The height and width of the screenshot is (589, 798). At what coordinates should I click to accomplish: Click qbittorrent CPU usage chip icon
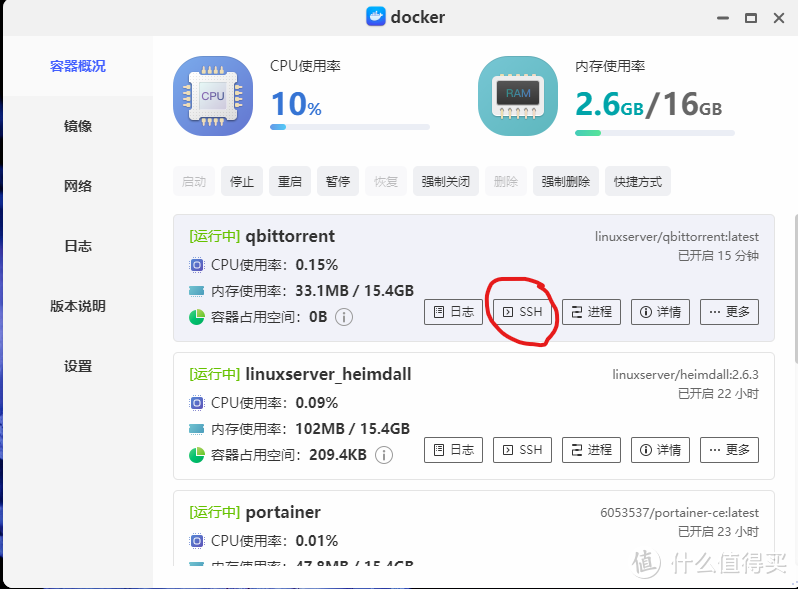196,265
